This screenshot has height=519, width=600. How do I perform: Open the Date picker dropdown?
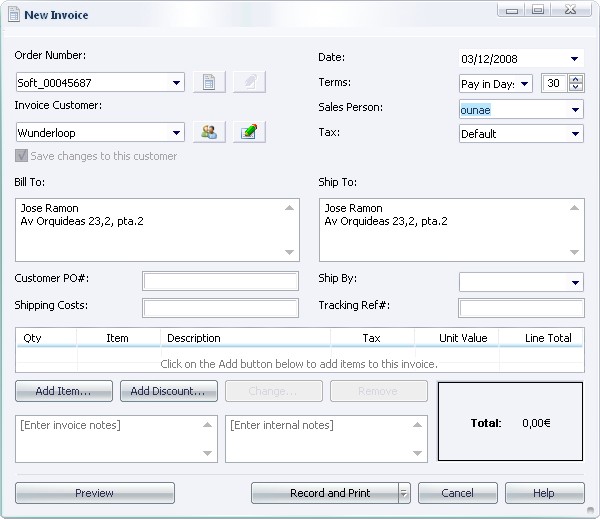574,59
